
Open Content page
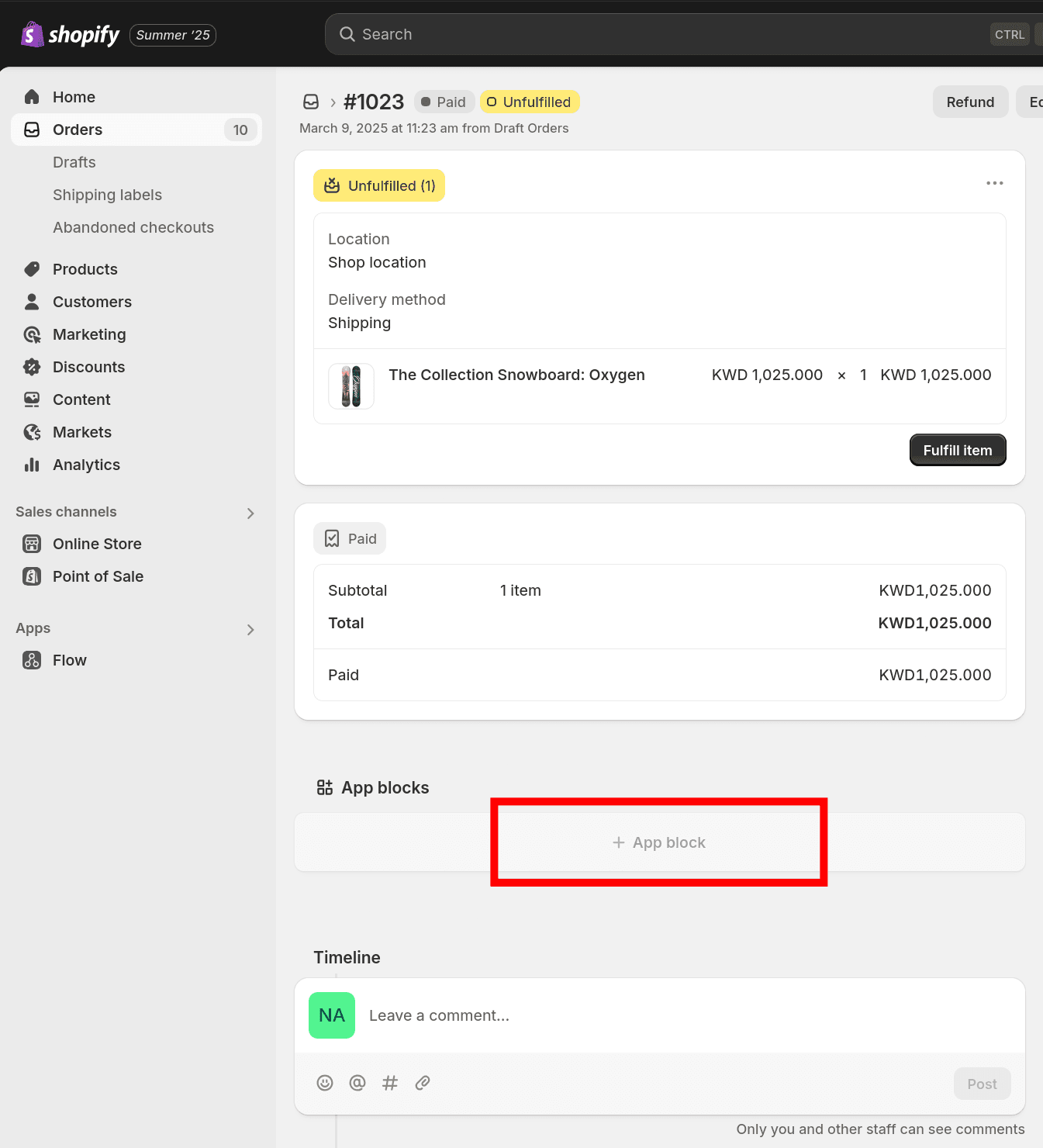(81, 399)
